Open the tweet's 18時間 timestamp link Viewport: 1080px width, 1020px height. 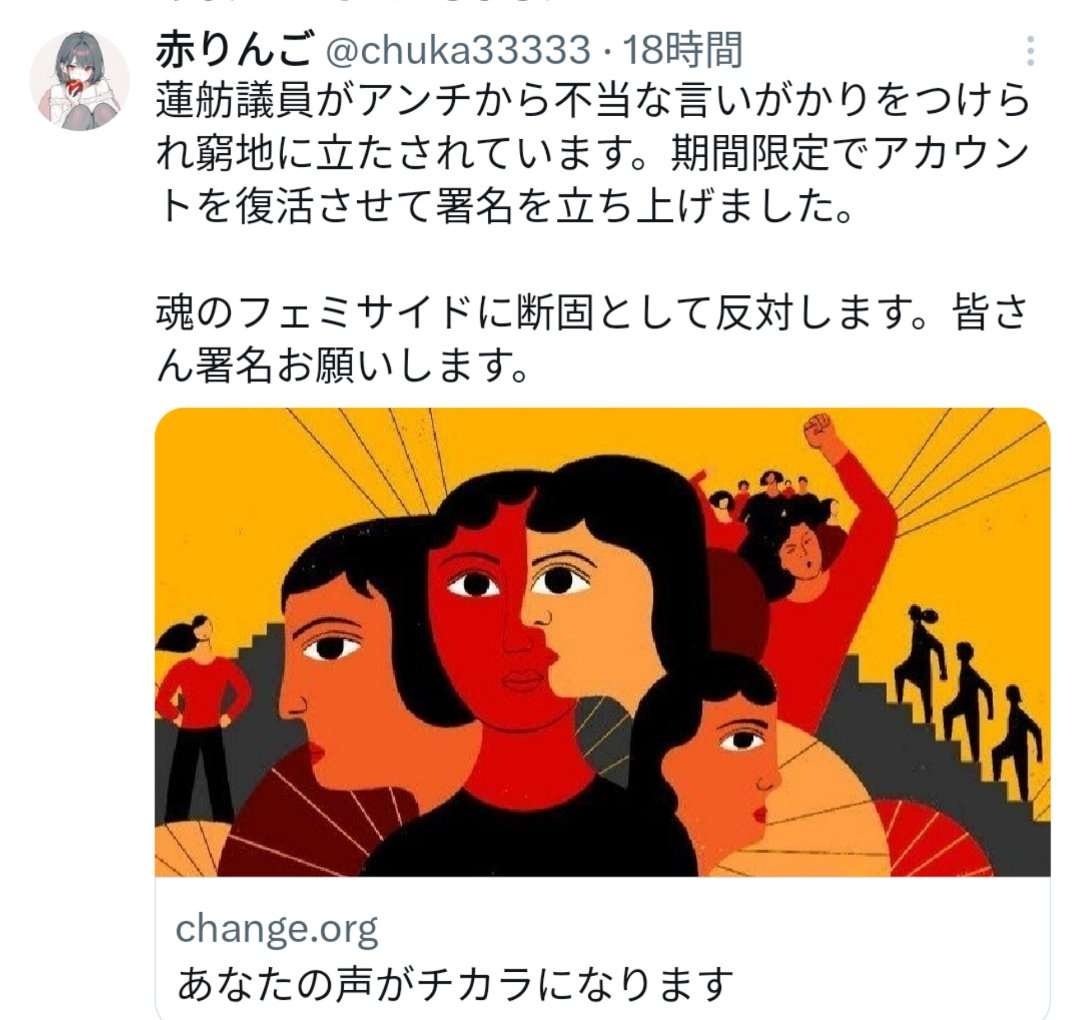point(683,51)
